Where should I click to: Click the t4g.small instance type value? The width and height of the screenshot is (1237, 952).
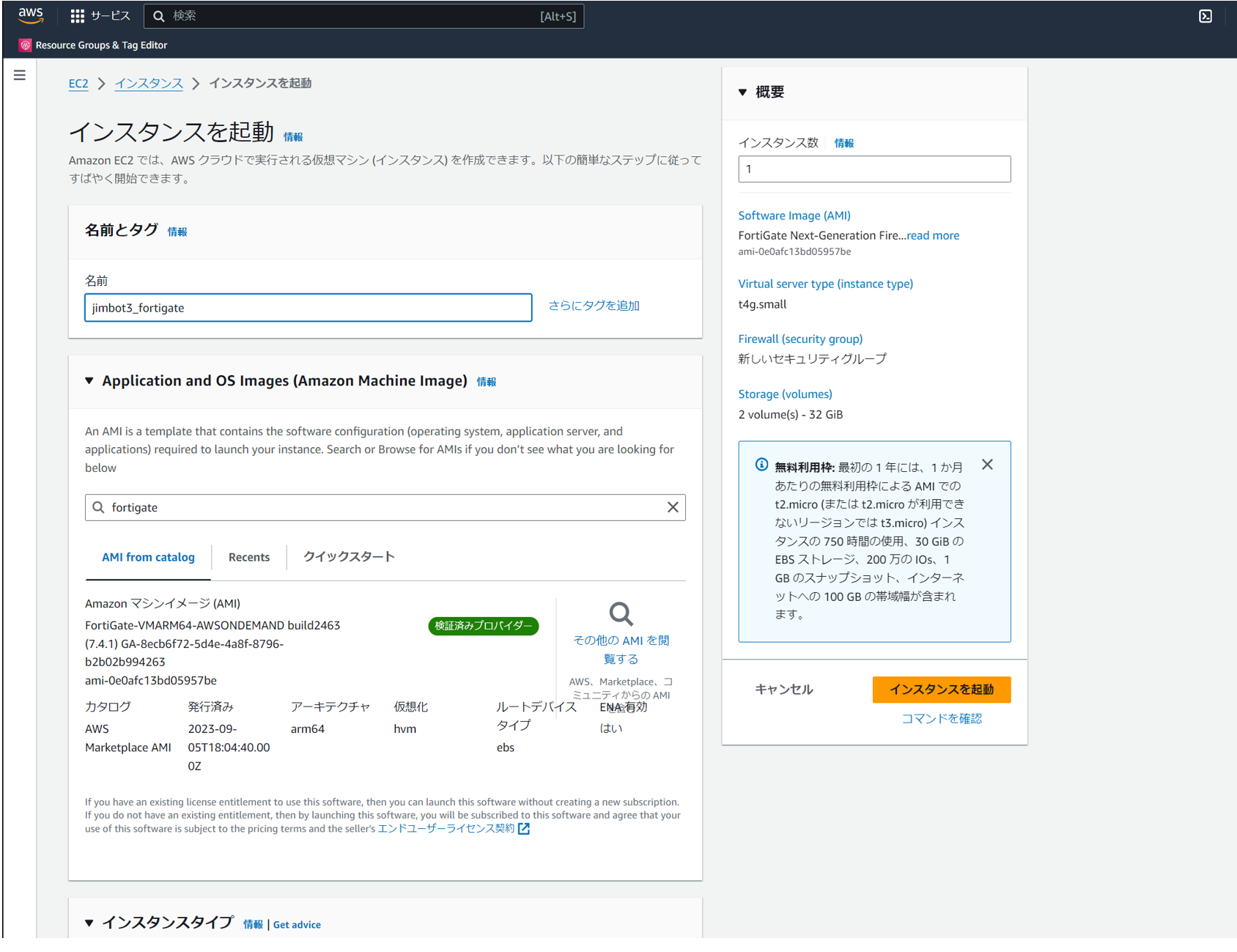pos(762,305)
